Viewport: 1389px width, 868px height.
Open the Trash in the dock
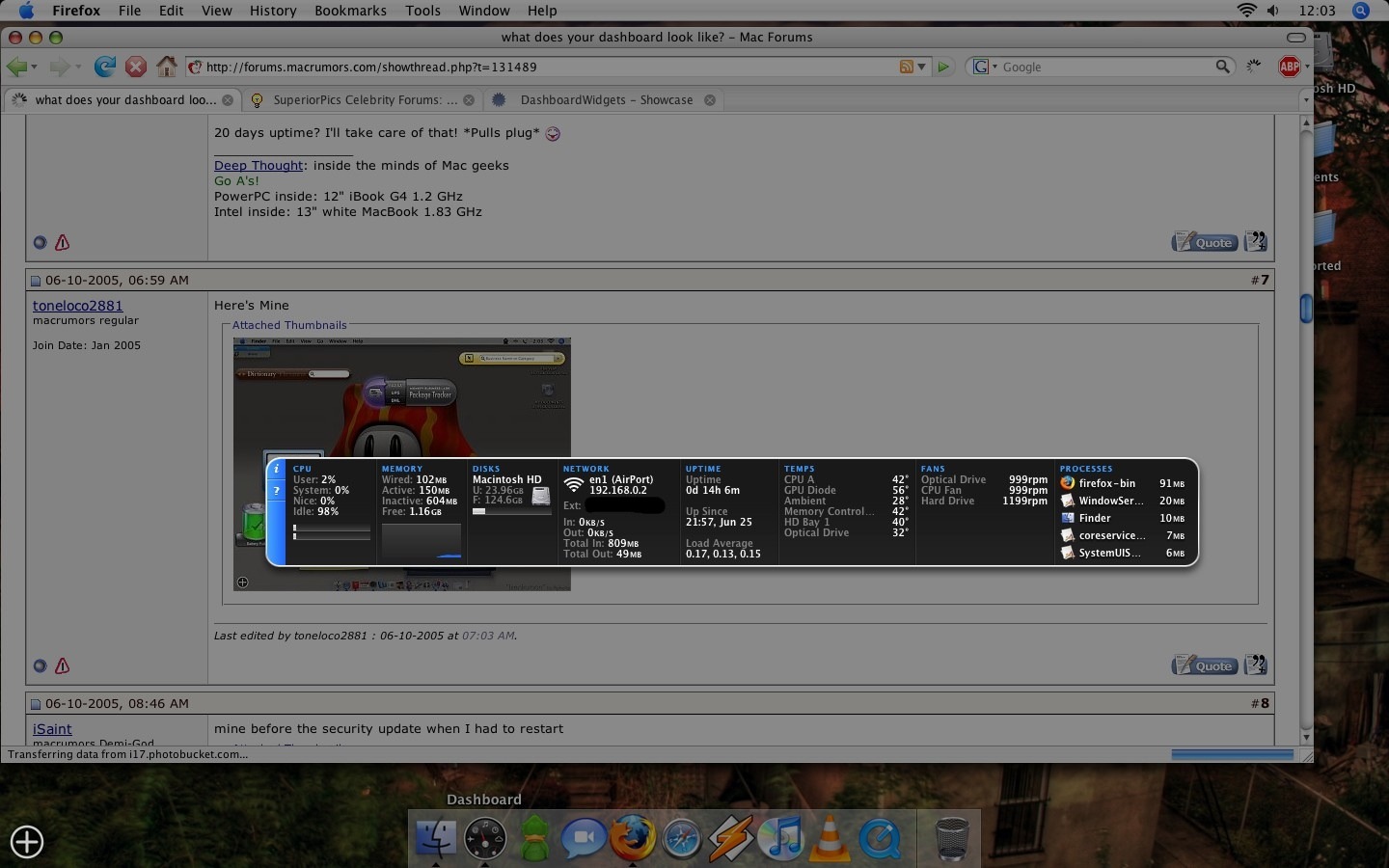[952, 837]
